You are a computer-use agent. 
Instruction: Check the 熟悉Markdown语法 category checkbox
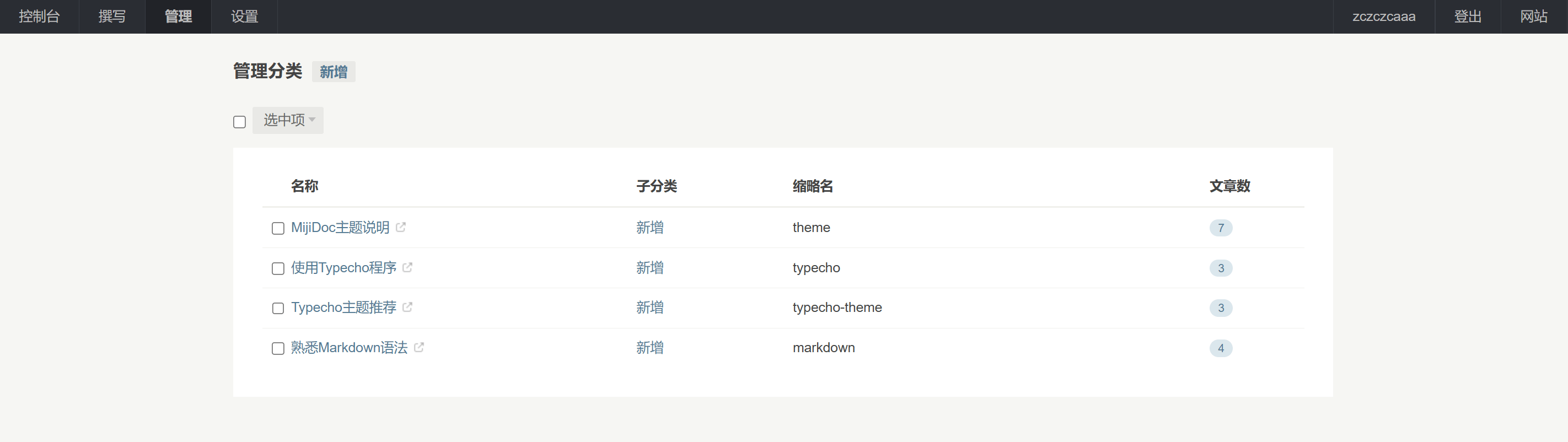278,348
